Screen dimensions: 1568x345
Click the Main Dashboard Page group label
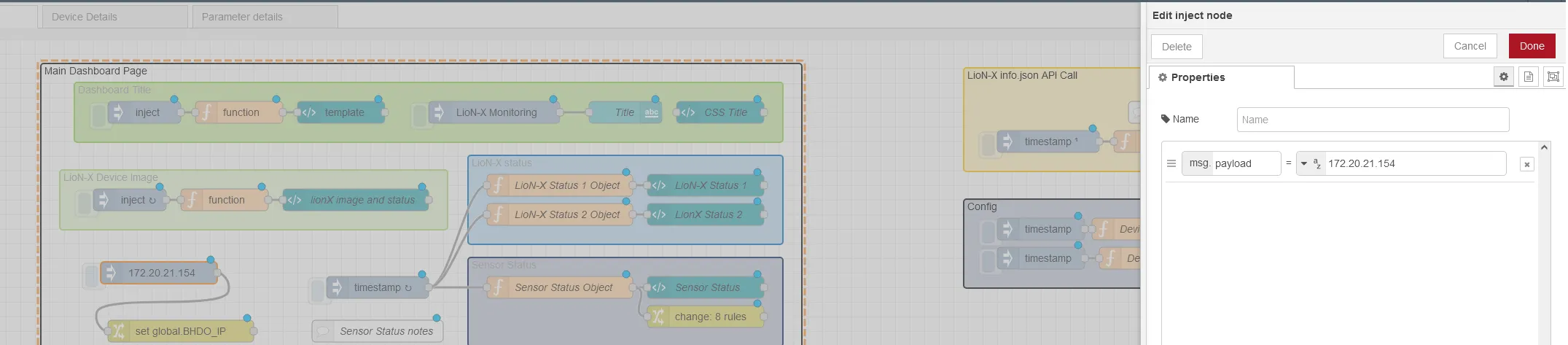95,71
